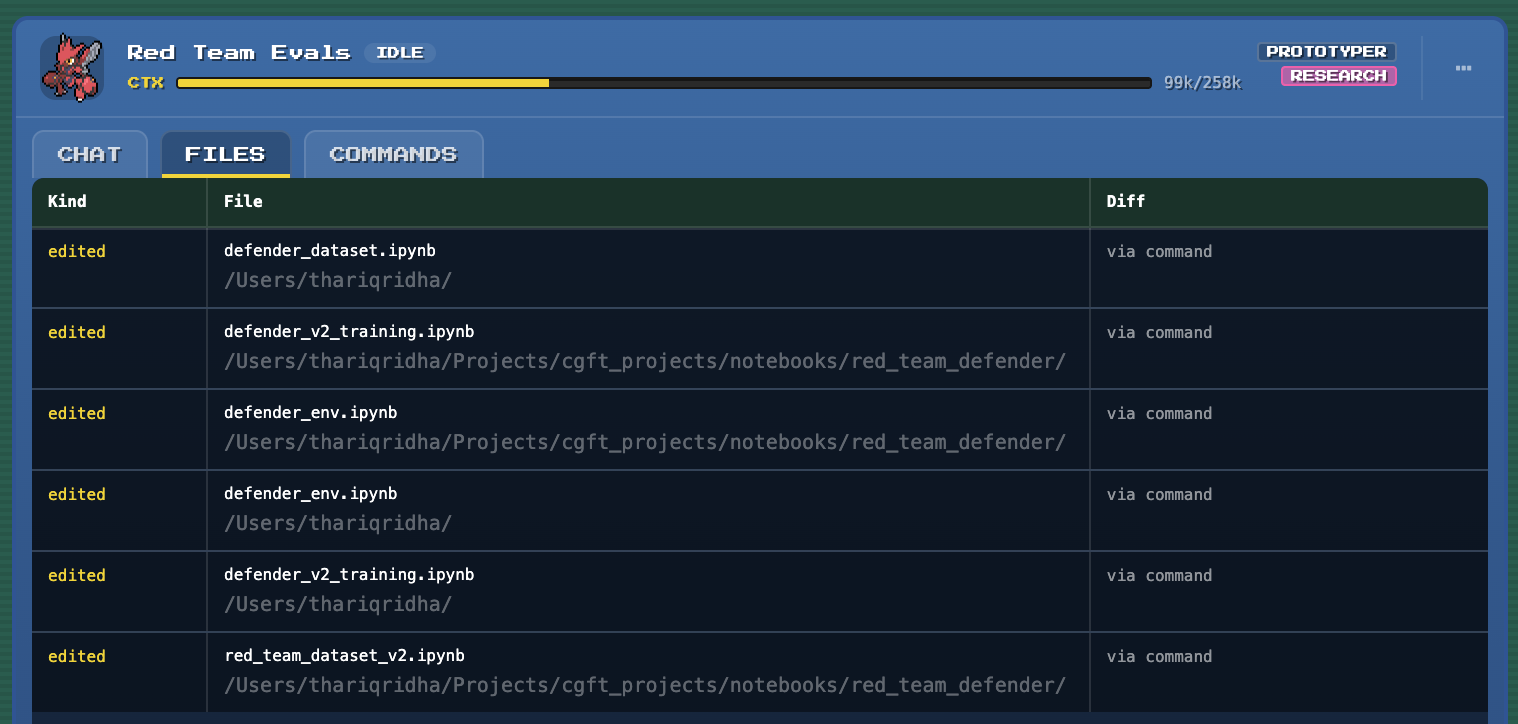Click the path under red_team_dataset_v2.ipynb
The image size is (1518, 724).
(645, 685)
